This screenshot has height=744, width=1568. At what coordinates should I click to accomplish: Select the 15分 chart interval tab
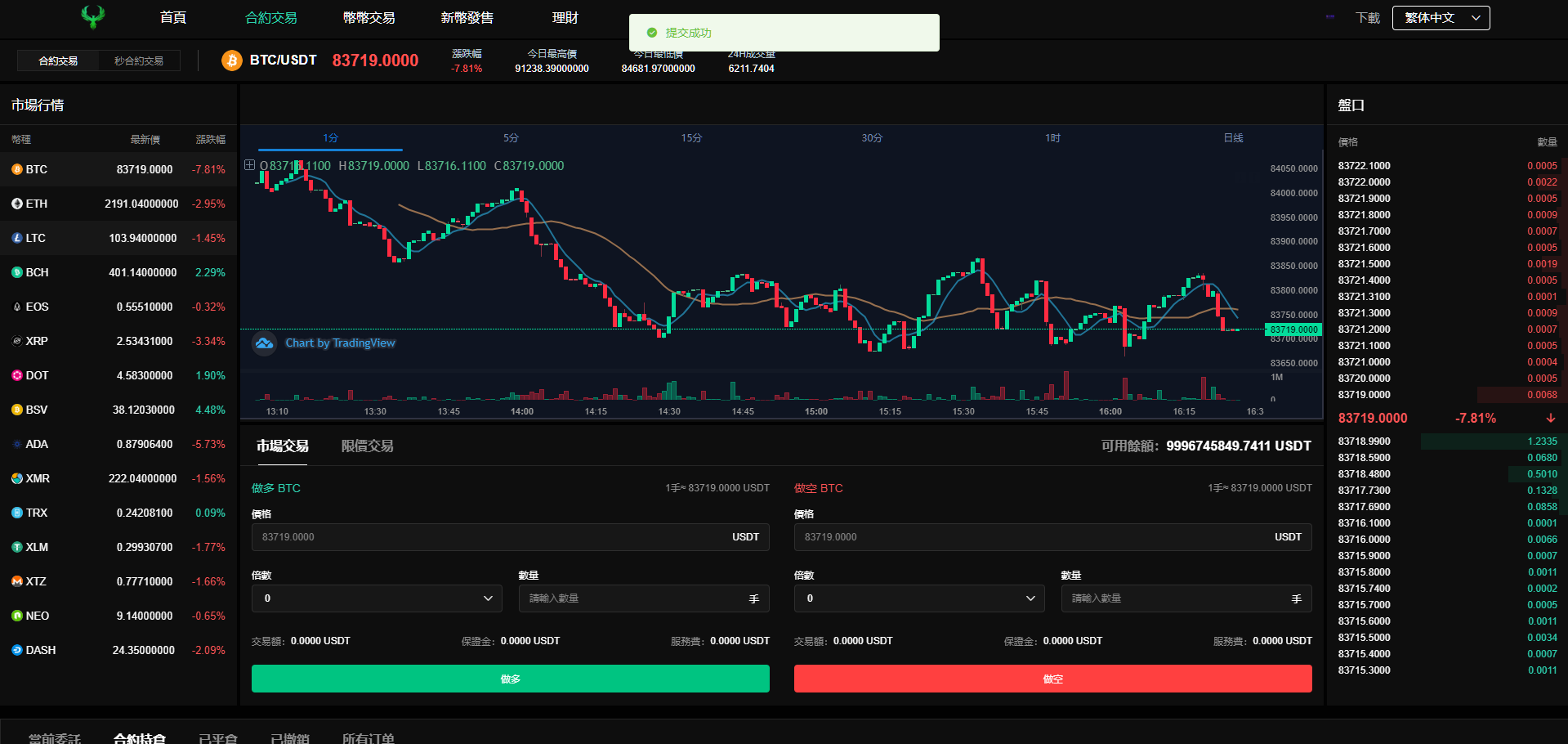[691, 138]
